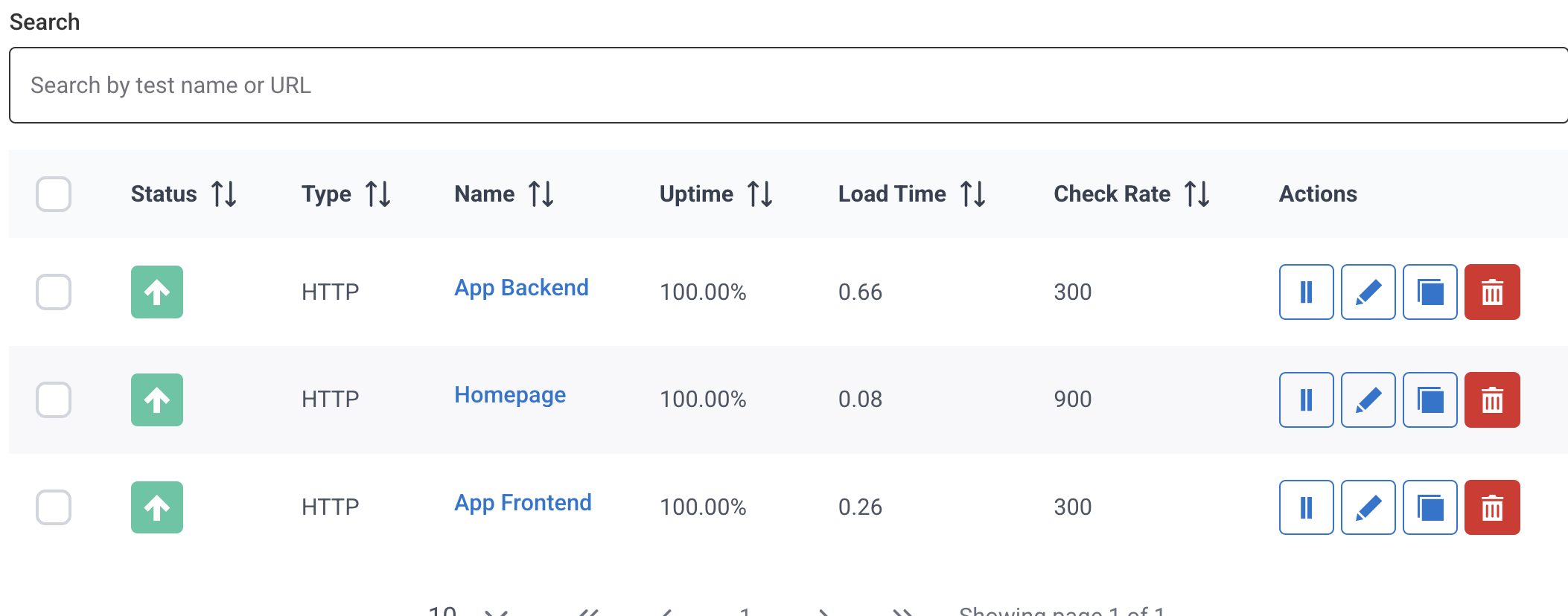The height and width of the screenshot is (616, 1568).
Task: Delete the App Backend test
Action: 1491,292
